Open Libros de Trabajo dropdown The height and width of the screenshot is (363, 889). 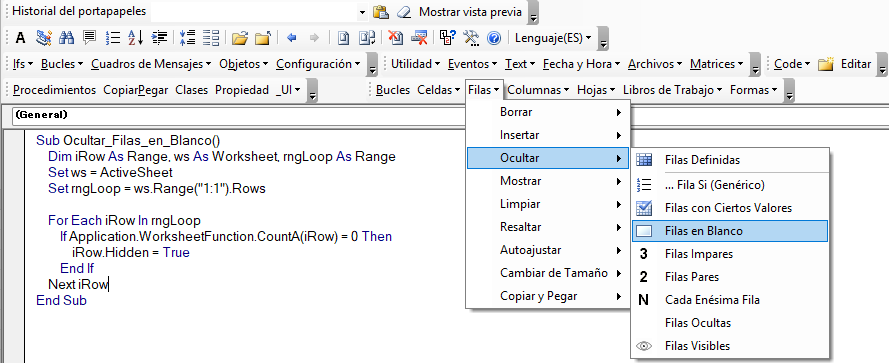pyautogui.click(x=672, y=90)
